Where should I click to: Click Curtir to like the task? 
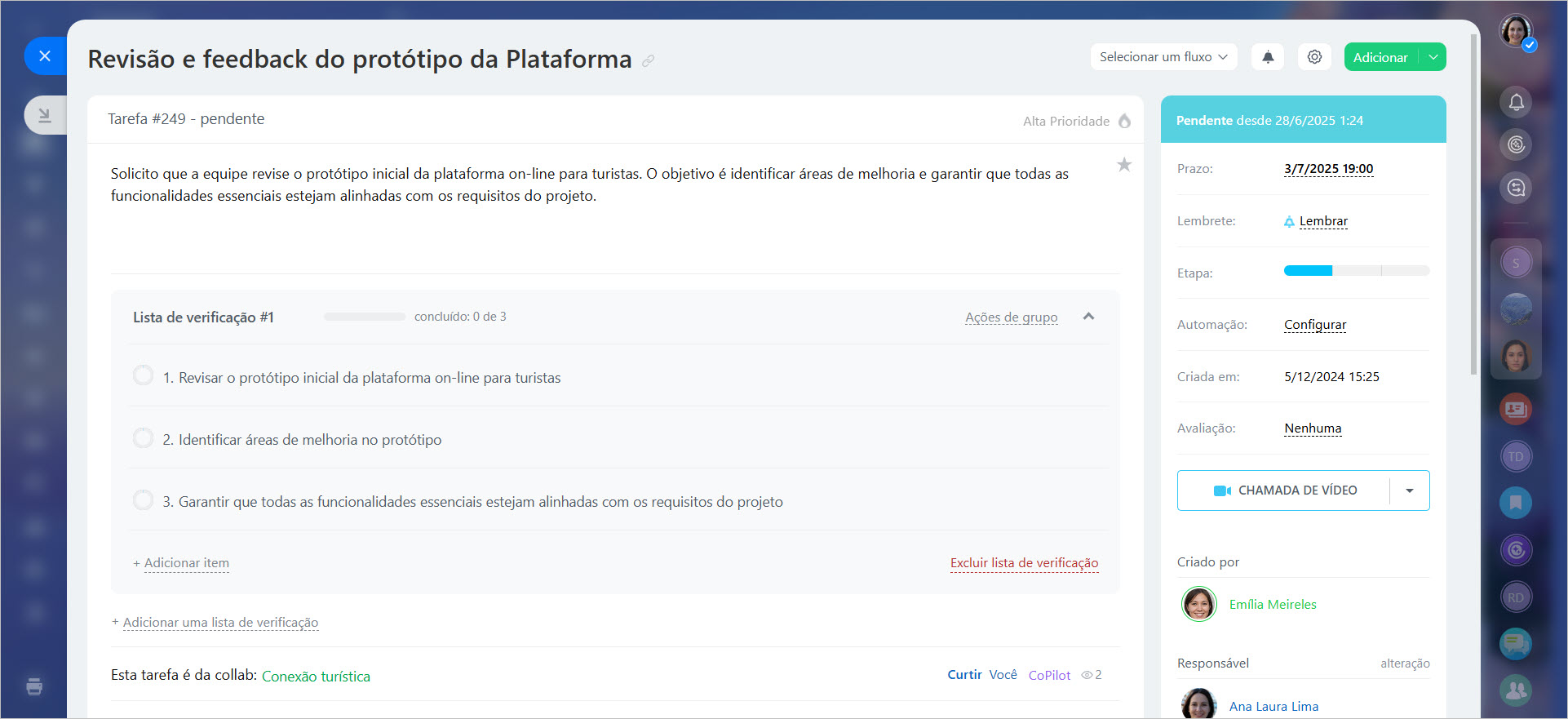click(x=964, y=675)
